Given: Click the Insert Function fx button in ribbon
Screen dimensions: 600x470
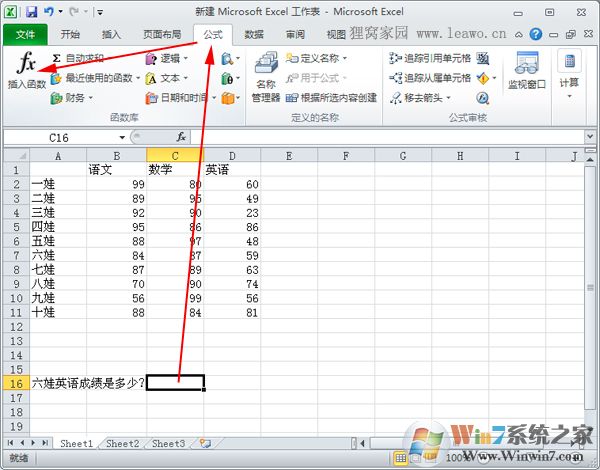Looking at the screenshot, I should 27,70.
